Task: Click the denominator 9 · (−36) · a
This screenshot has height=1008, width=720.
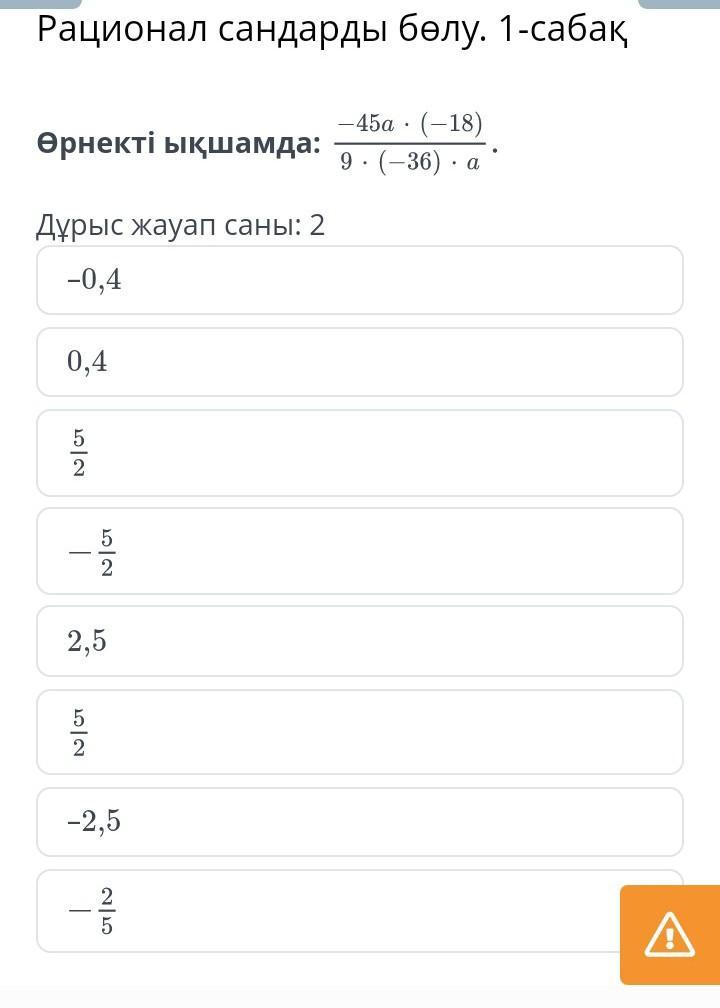Action: (410, 161)
